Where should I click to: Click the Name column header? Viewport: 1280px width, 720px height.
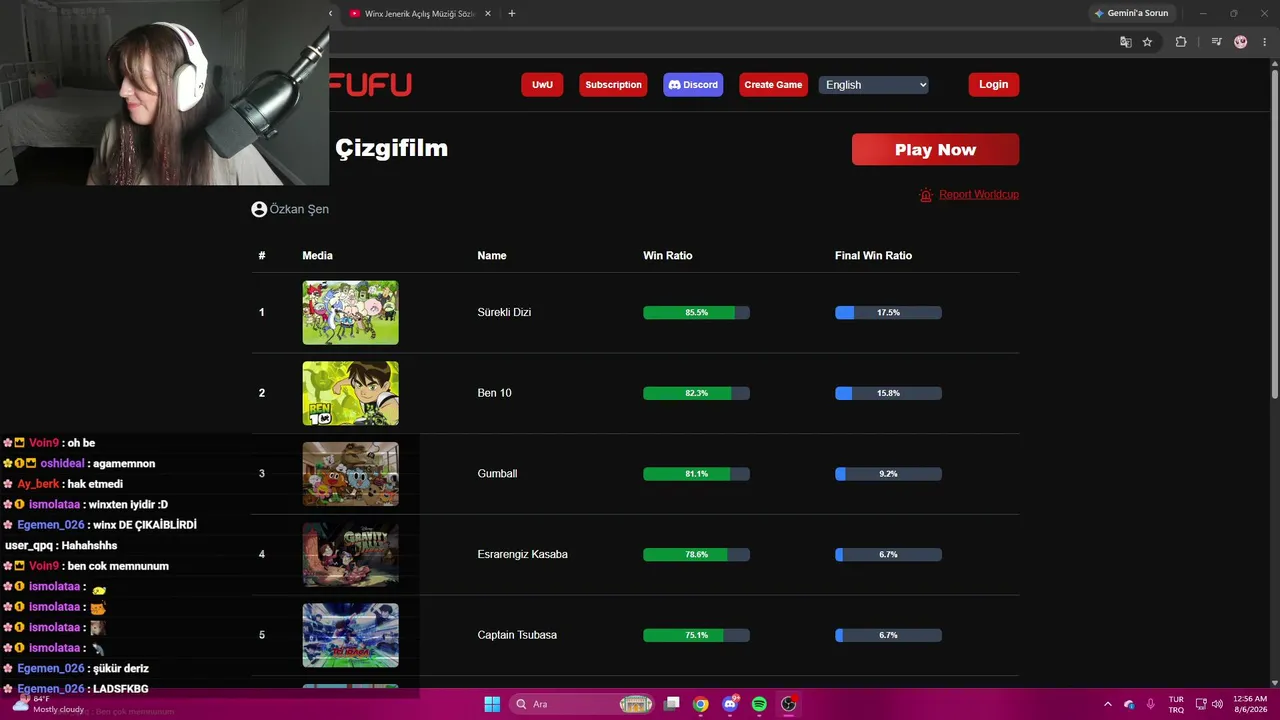[492, 256]
